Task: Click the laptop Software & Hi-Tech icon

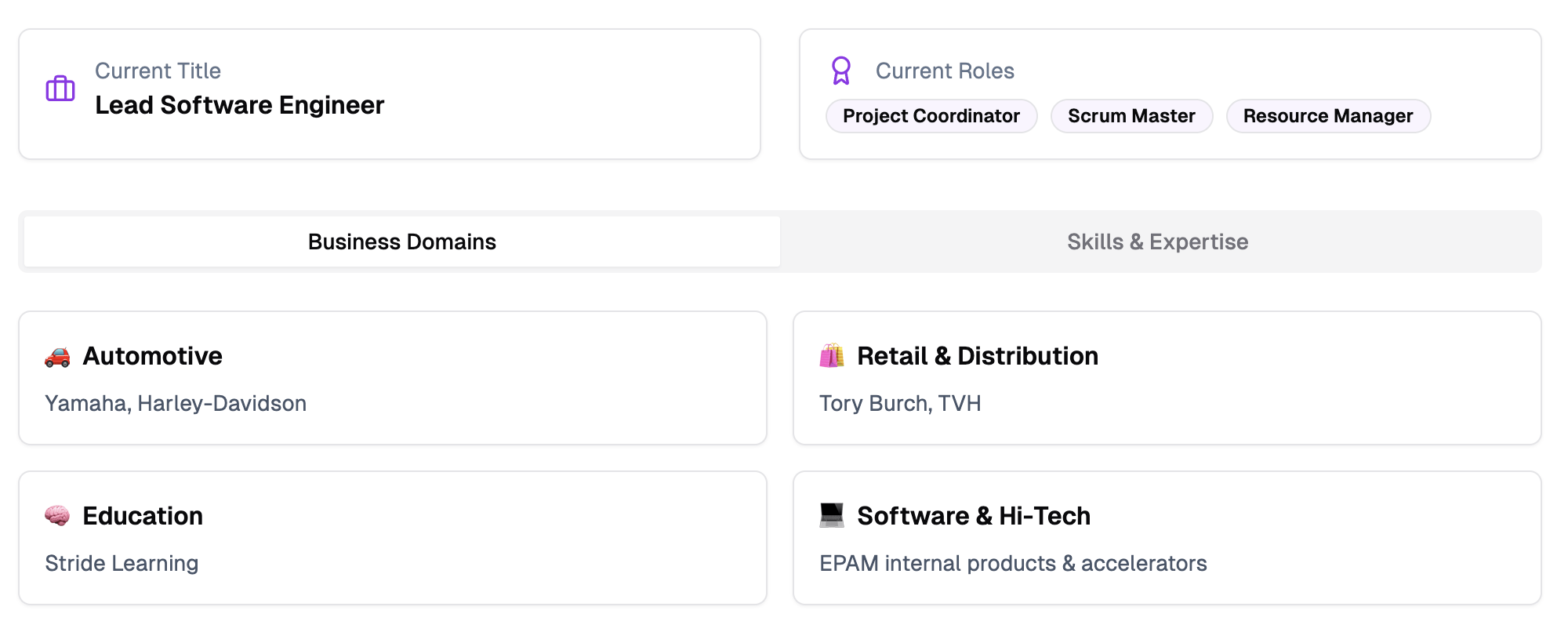Action: click(832, 515)
